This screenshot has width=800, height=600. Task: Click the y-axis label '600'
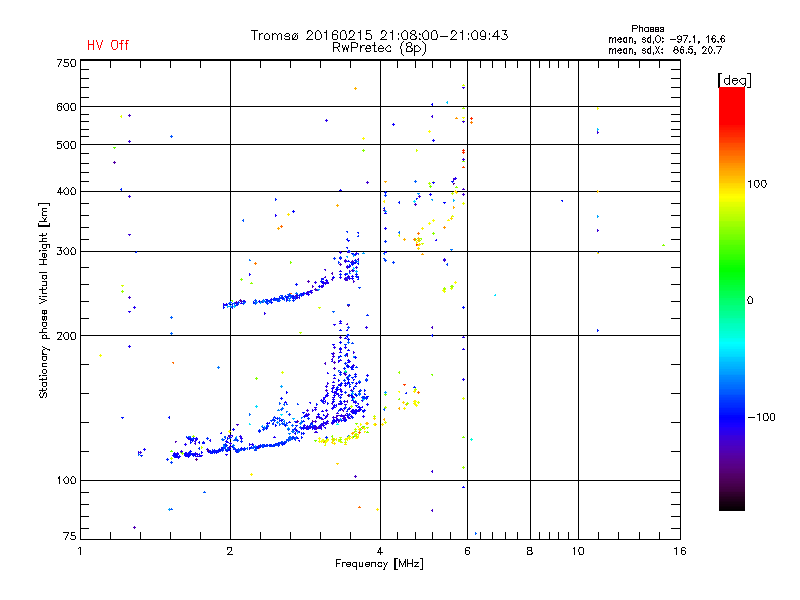(66, 107)
